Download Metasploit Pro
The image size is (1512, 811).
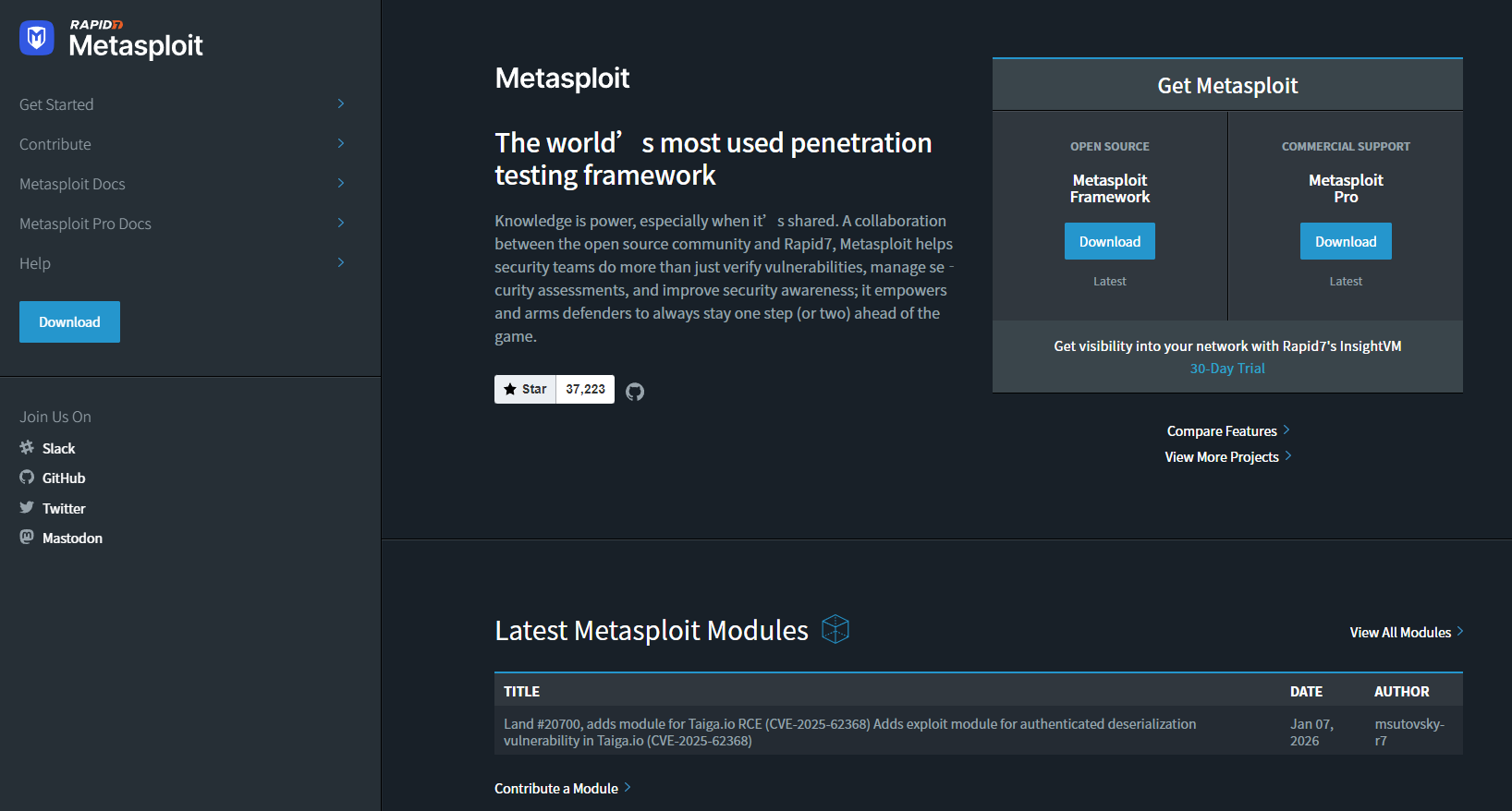coord(1346,241)
